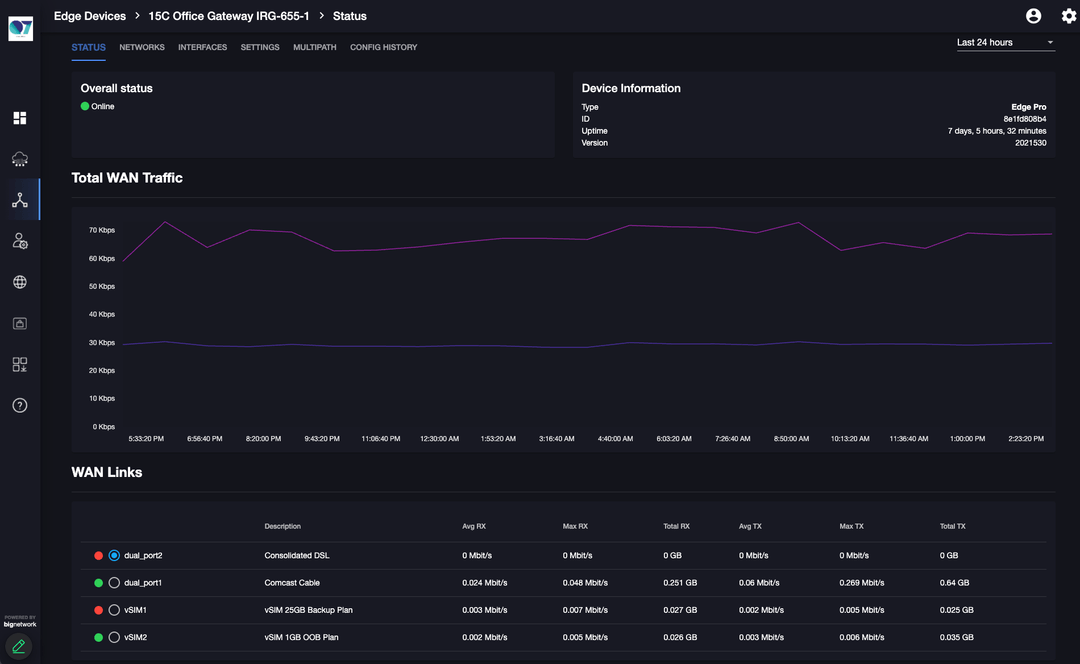Click the user management sidebar icon
The height and width of the screenshot is (664, 1080).
click(20, 241)
